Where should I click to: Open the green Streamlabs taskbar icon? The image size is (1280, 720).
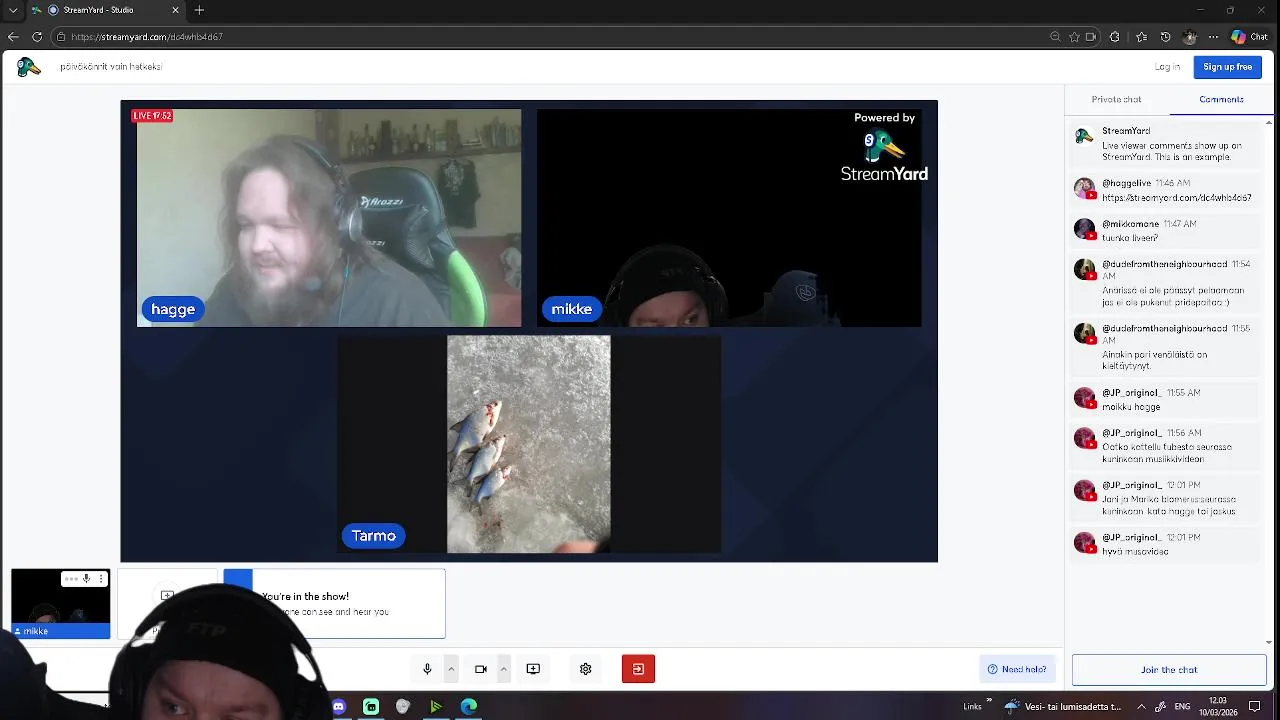coord(371,707)
